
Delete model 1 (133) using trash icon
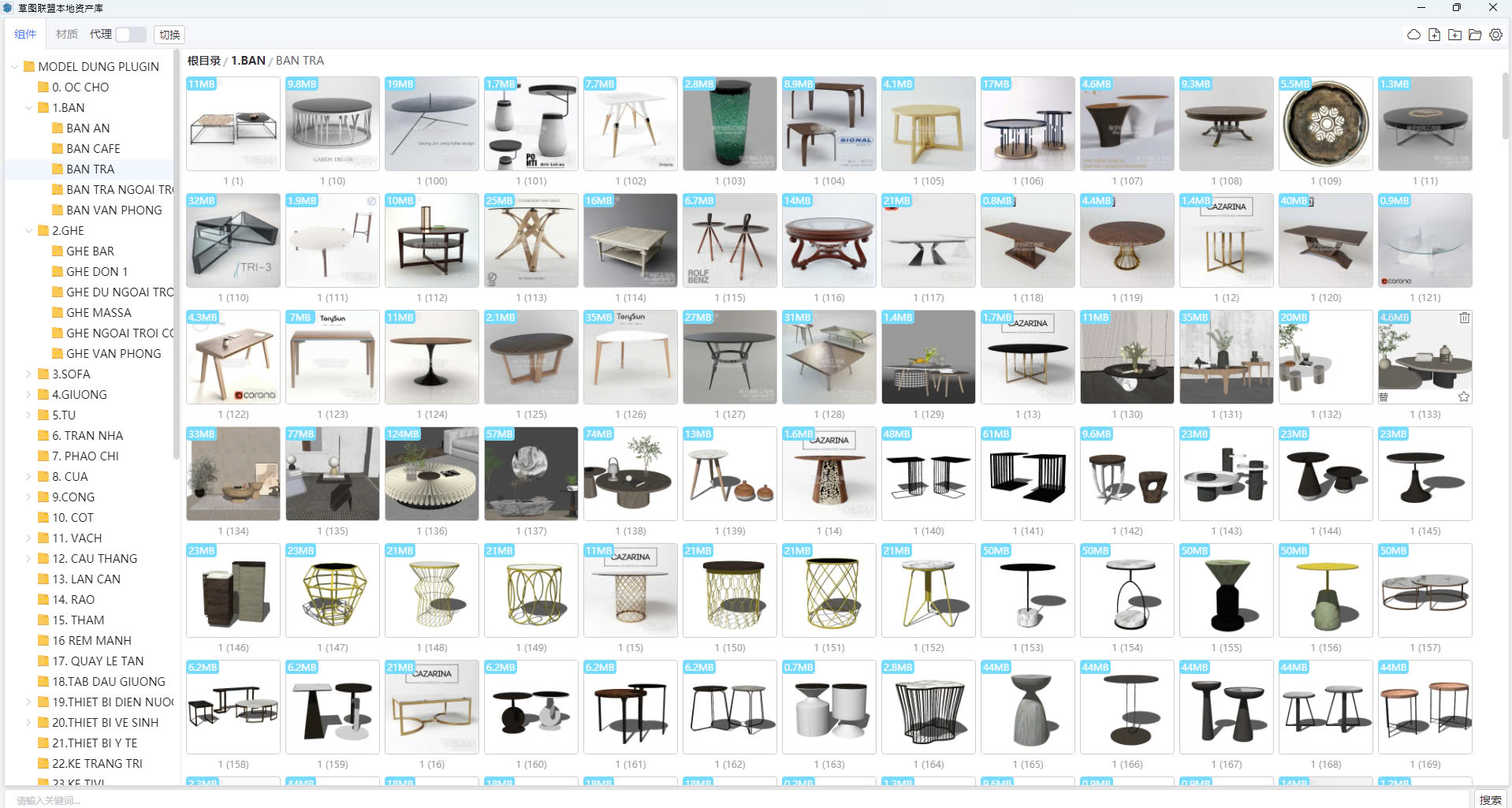point(1464,318)
